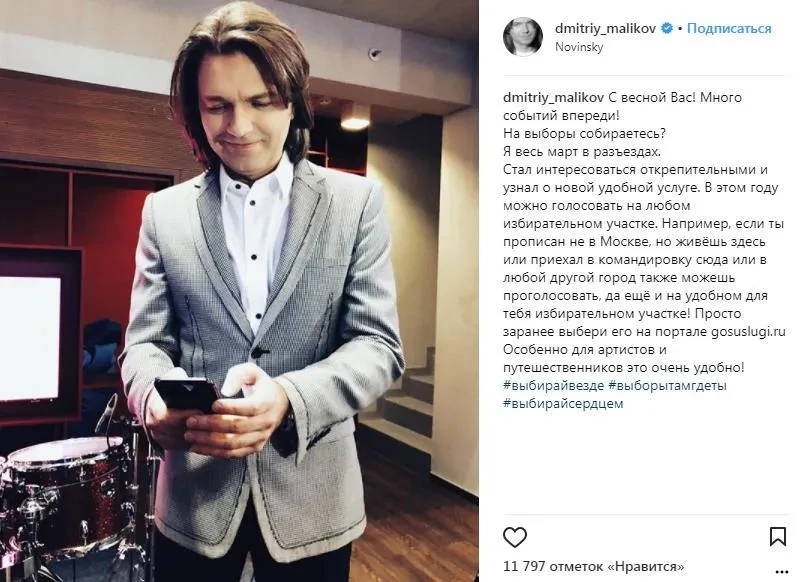Click the white screen in the photo

(30, 339)
